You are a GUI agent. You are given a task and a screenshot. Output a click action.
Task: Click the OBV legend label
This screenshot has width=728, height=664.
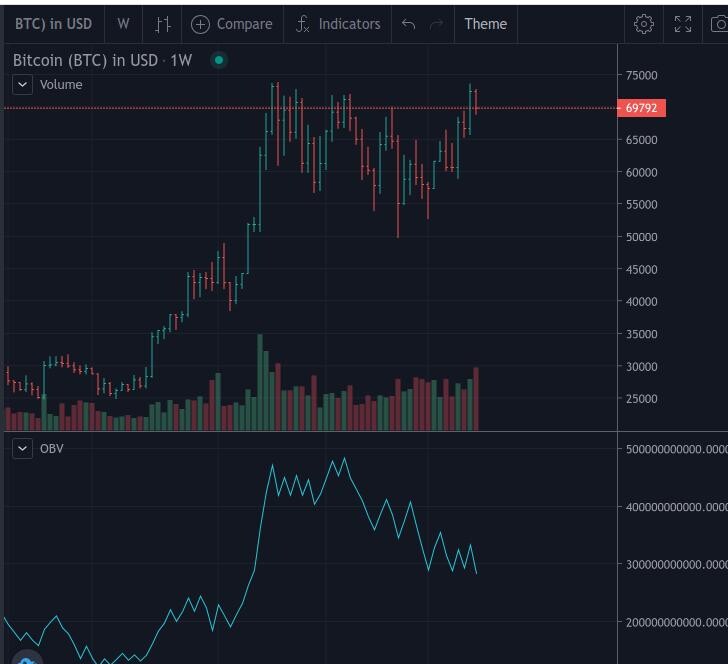(x=52, y=449)
